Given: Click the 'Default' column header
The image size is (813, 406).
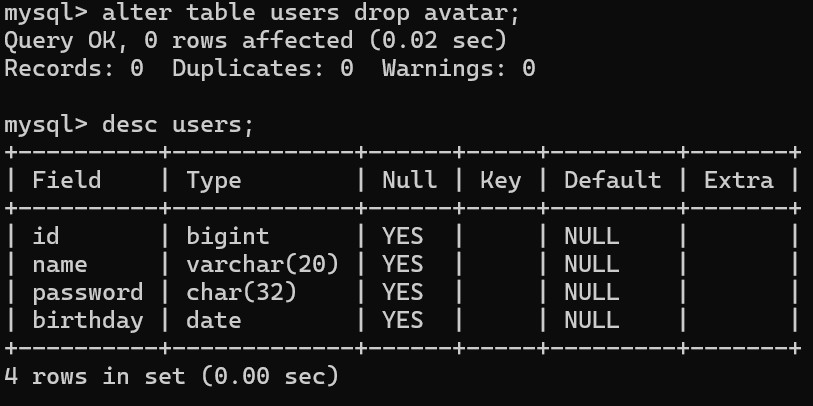Looking at the screenshot, I should 612,180.
